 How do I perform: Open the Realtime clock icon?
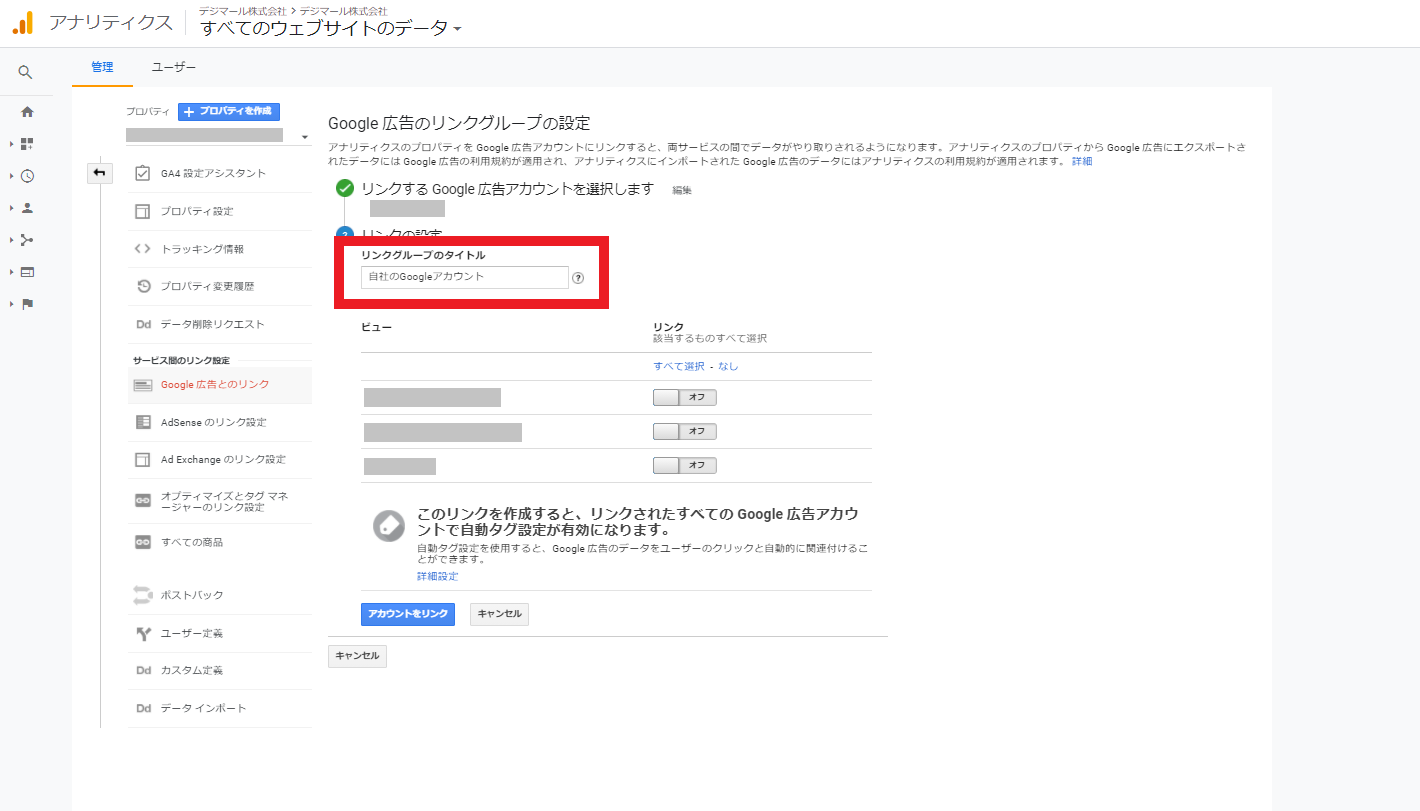(27, 176)
